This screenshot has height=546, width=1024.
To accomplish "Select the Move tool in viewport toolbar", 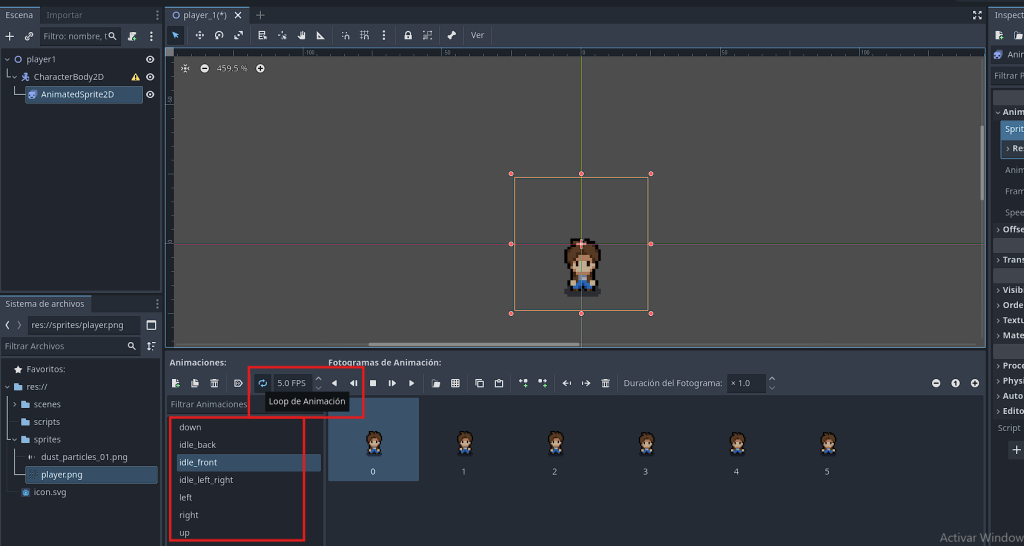I will (200, 35).
